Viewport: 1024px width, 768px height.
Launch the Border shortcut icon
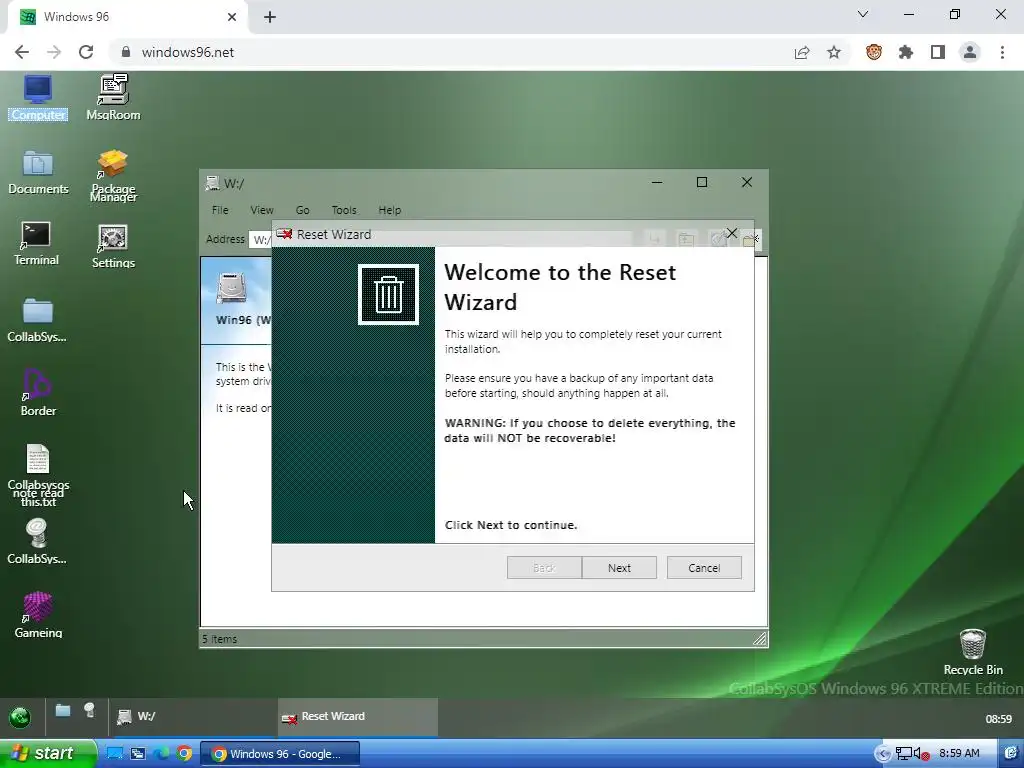click(x=38, y=392)
